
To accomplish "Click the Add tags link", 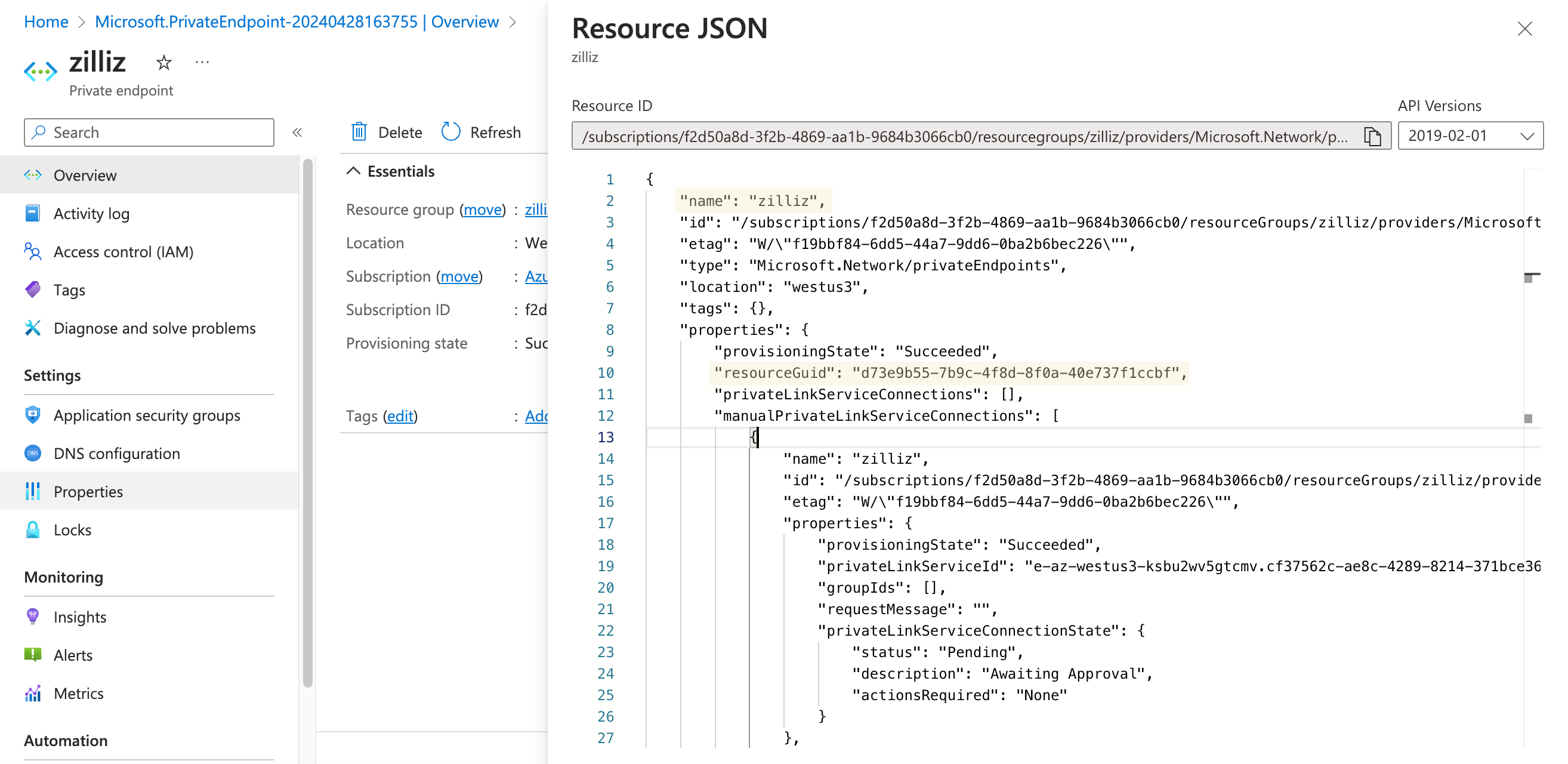I will [536, 416].
